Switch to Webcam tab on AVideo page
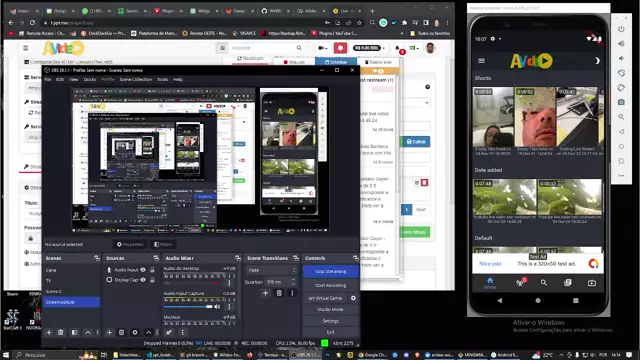Viewport: 640px width, 360px height. (x=294, y=62)
